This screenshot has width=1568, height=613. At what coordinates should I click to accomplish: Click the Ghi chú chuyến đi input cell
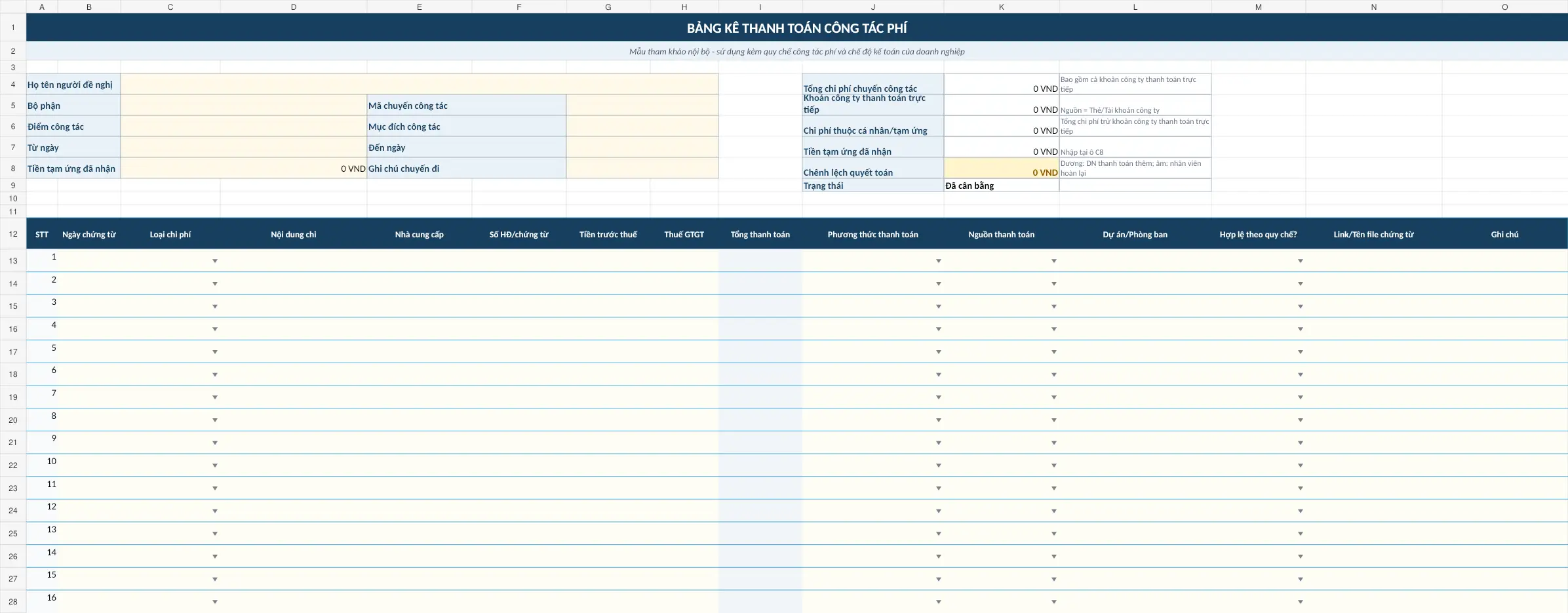click(642, 168)
